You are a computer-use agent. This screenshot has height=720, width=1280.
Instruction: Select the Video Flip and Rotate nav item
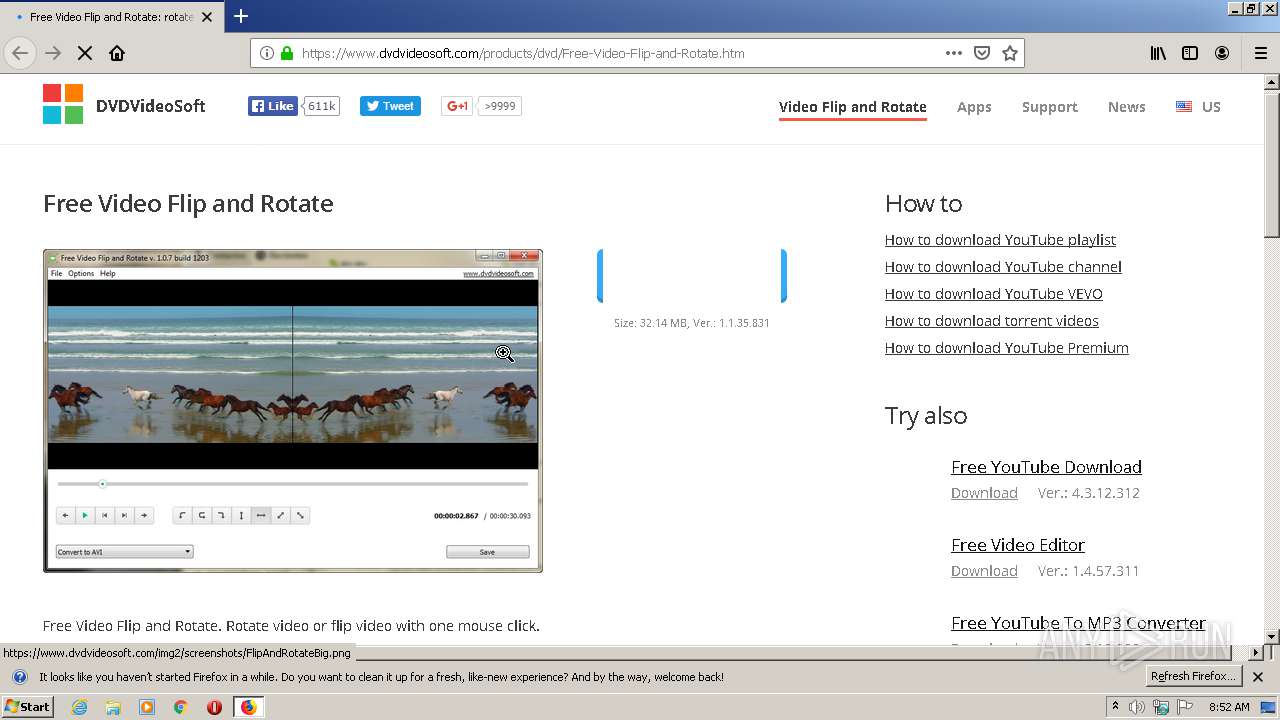853,107
